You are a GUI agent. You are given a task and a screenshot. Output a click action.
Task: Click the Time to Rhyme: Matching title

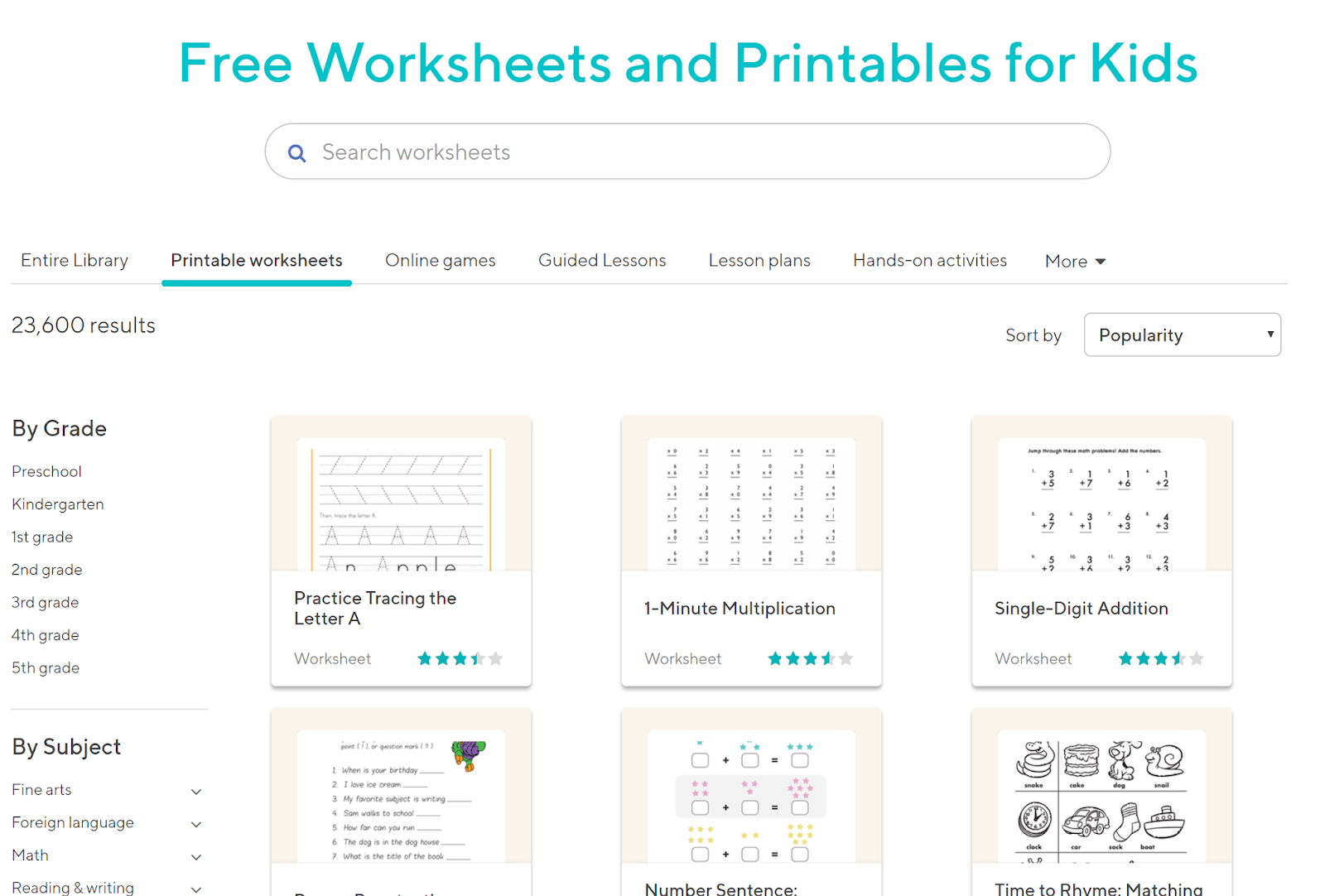click(x=1099, y=889)
